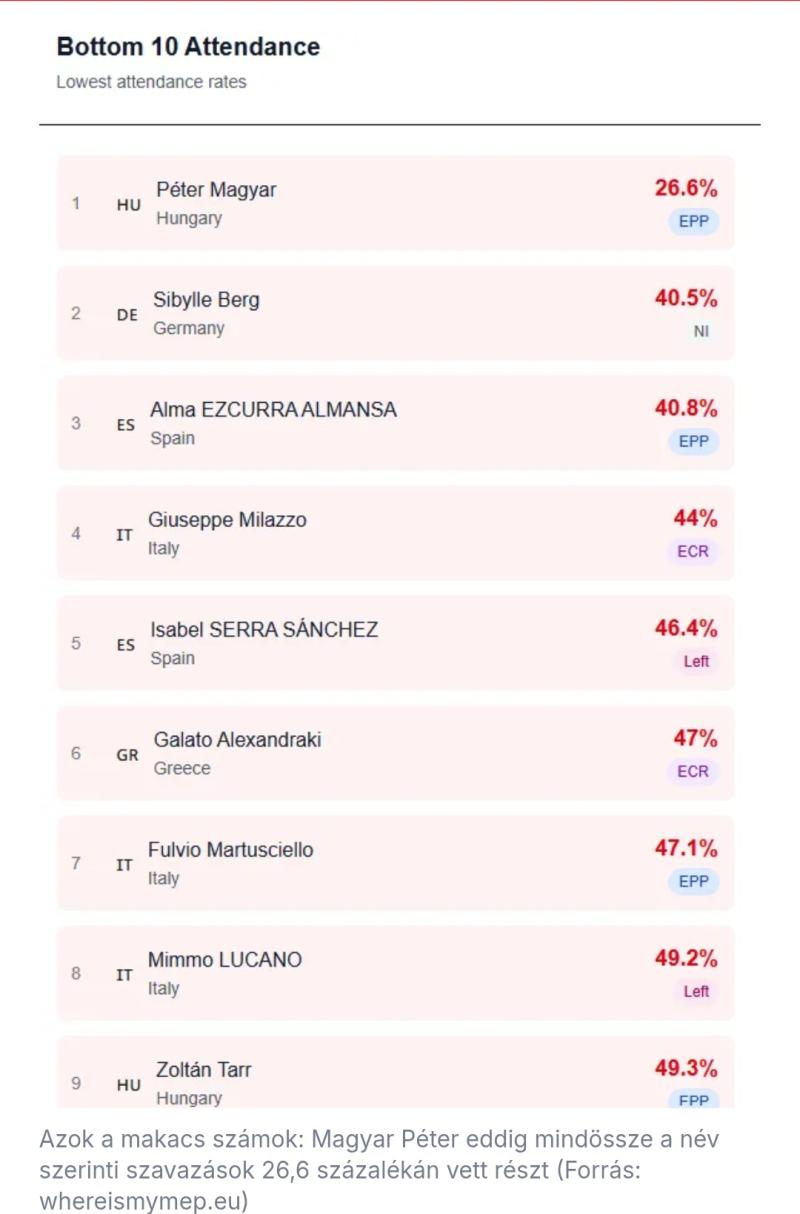Click the Bottom 10 Attendance heading

[x=188, y=47]
